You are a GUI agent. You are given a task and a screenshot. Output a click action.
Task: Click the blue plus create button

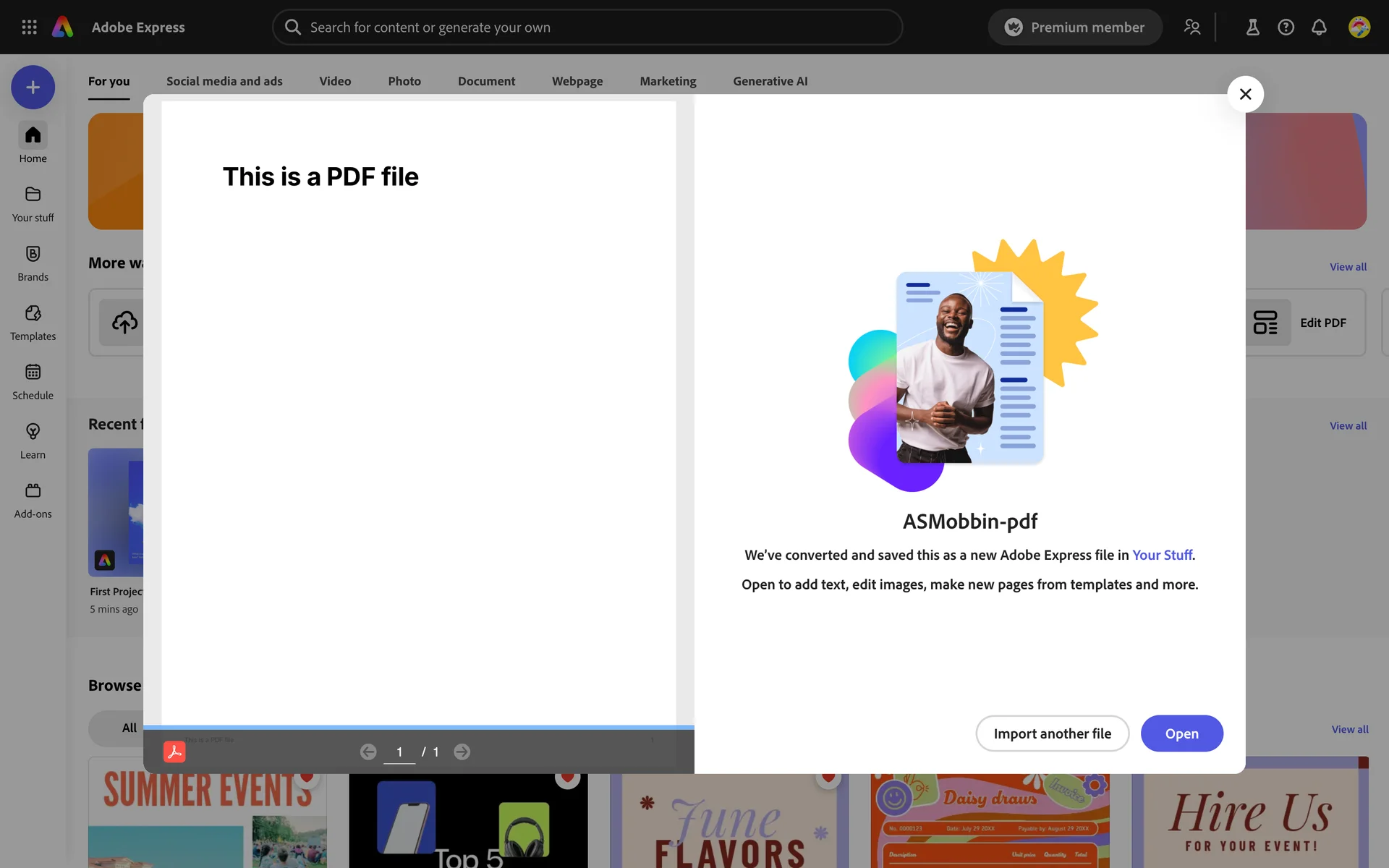[33, 88]
